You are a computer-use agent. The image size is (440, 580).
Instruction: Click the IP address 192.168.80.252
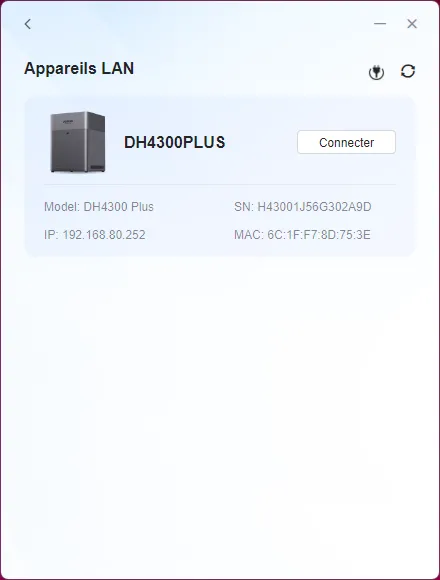[x=104, y=235]
